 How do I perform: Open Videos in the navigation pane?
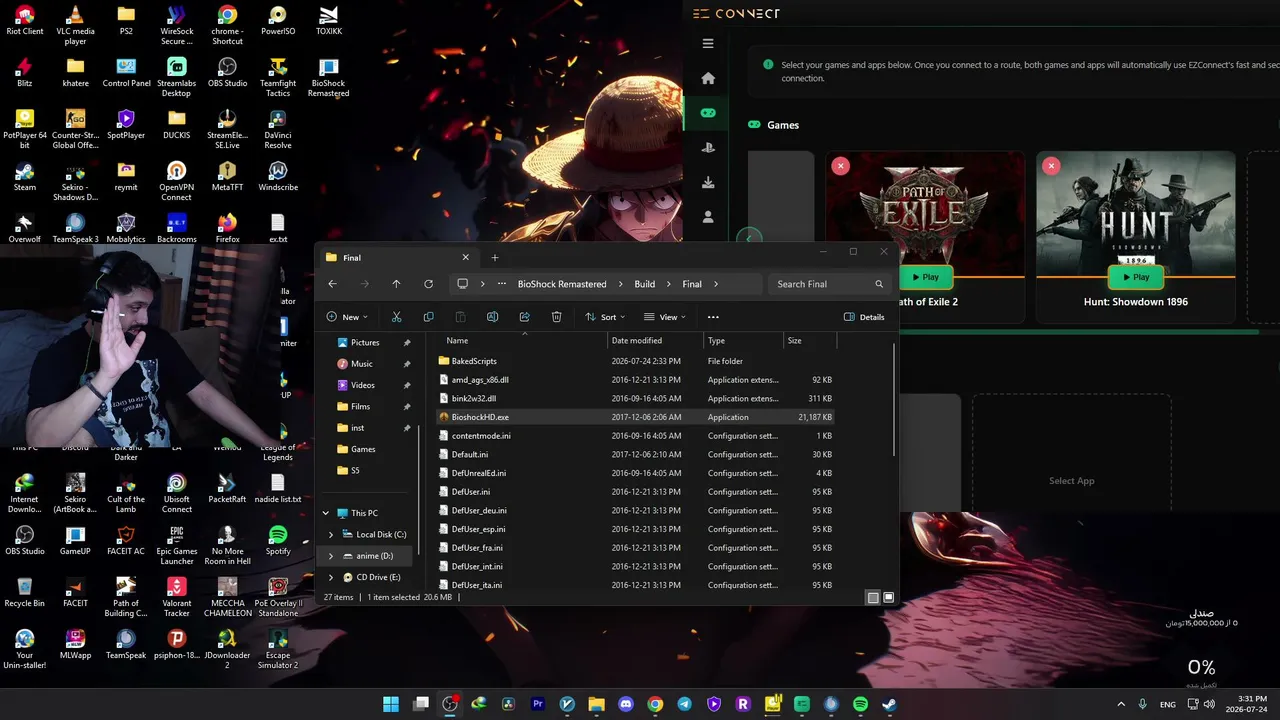pyautogui.click(x=363, y=385)
